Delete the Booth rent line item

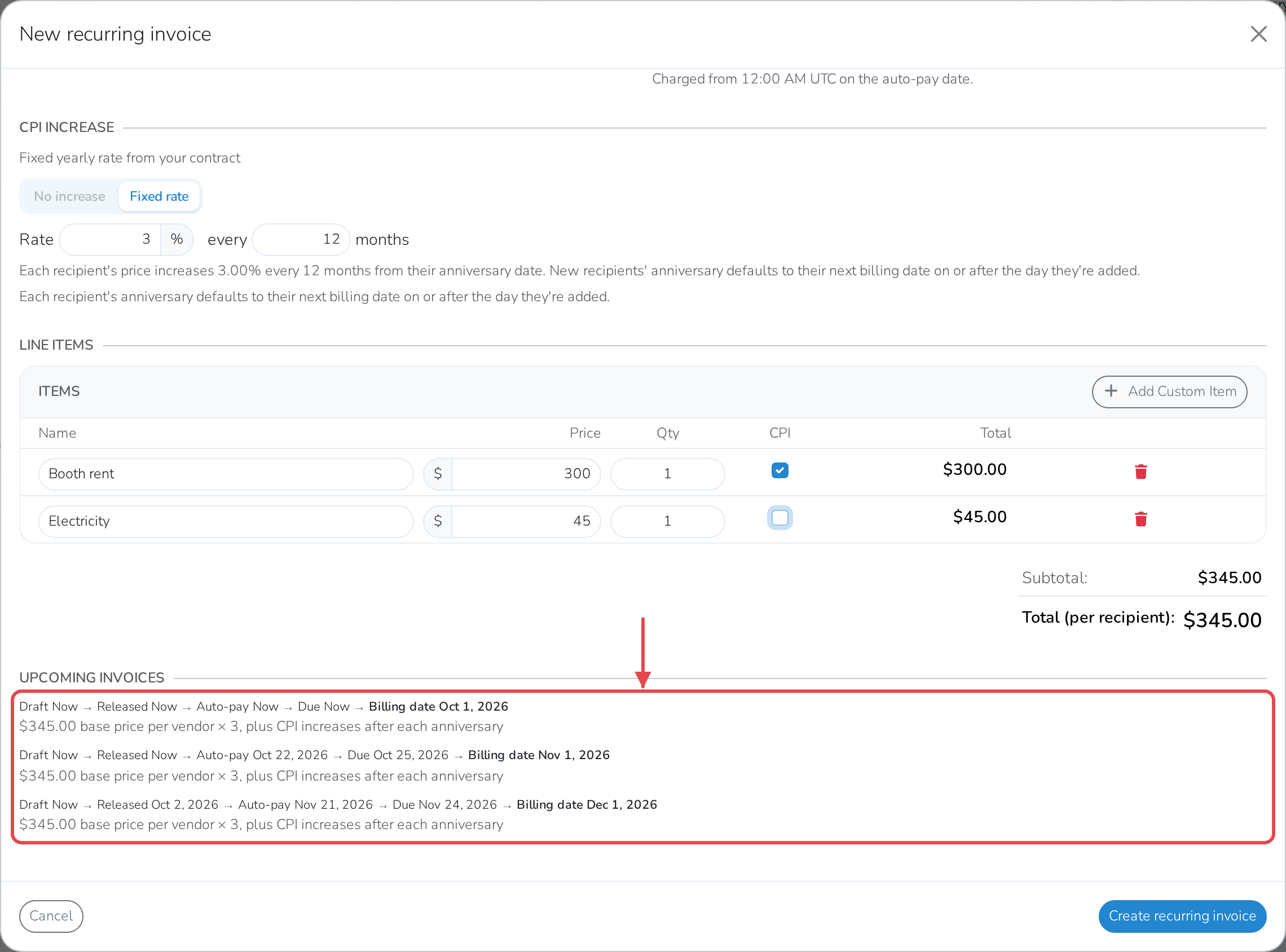1140,472
